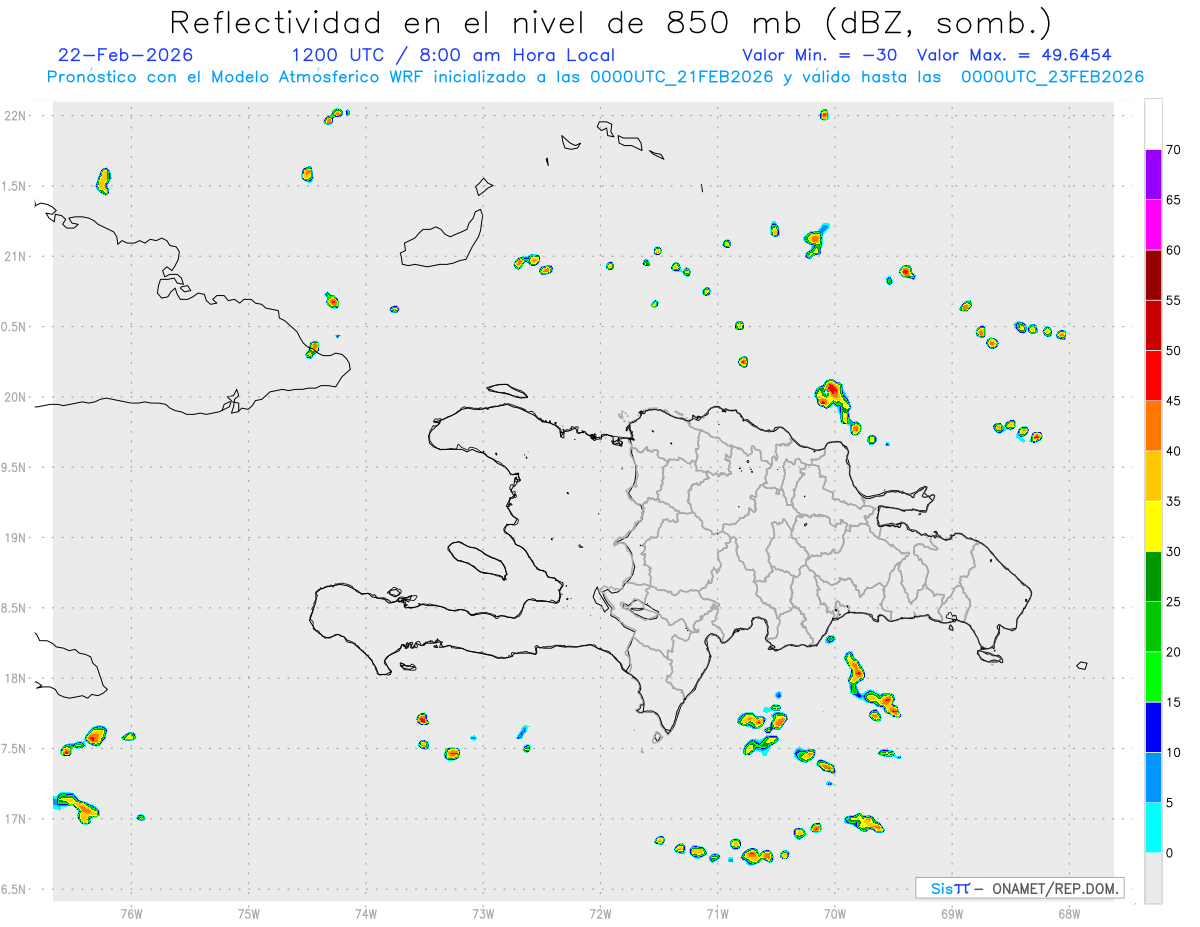Click the orange 40–45 dBZ colorbar segment
This screenshot has width=1200, height=927.
(x=1153, y=425)
